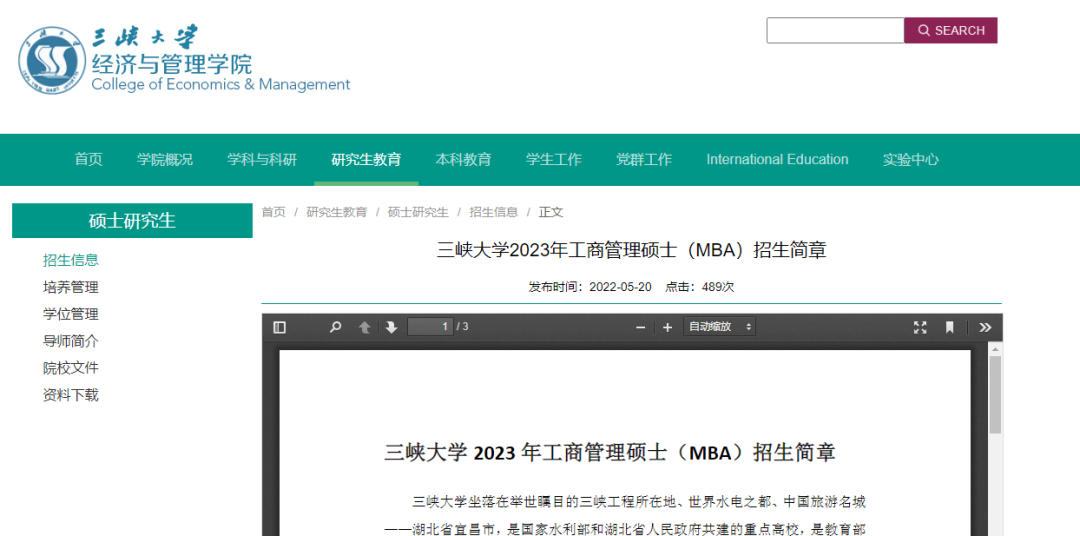Open the 学生工作 menu item
1080x536 pixels.
554,160
